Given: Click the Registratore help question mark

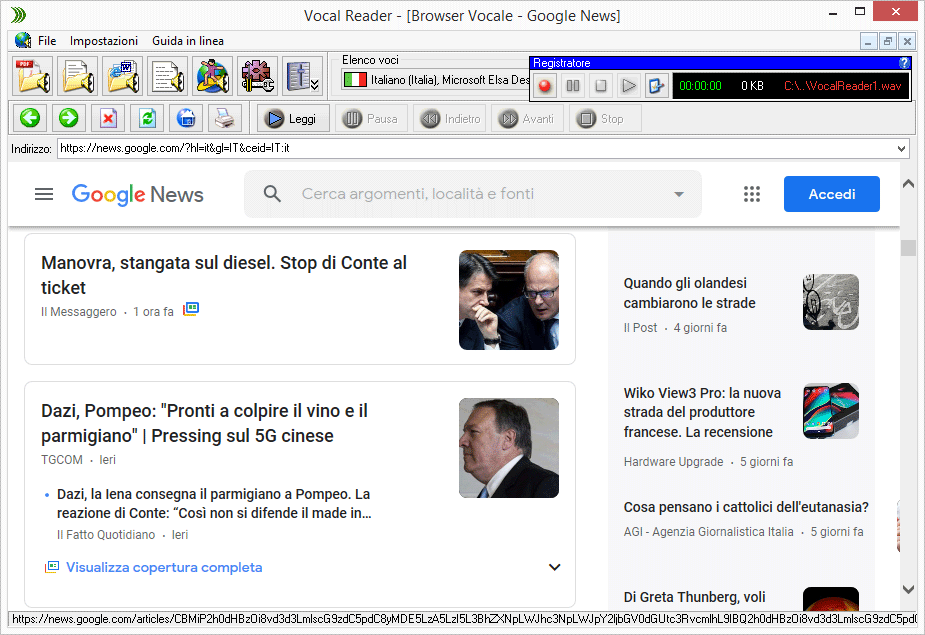Looking at the screenshot, I should [x=904, y=63].
